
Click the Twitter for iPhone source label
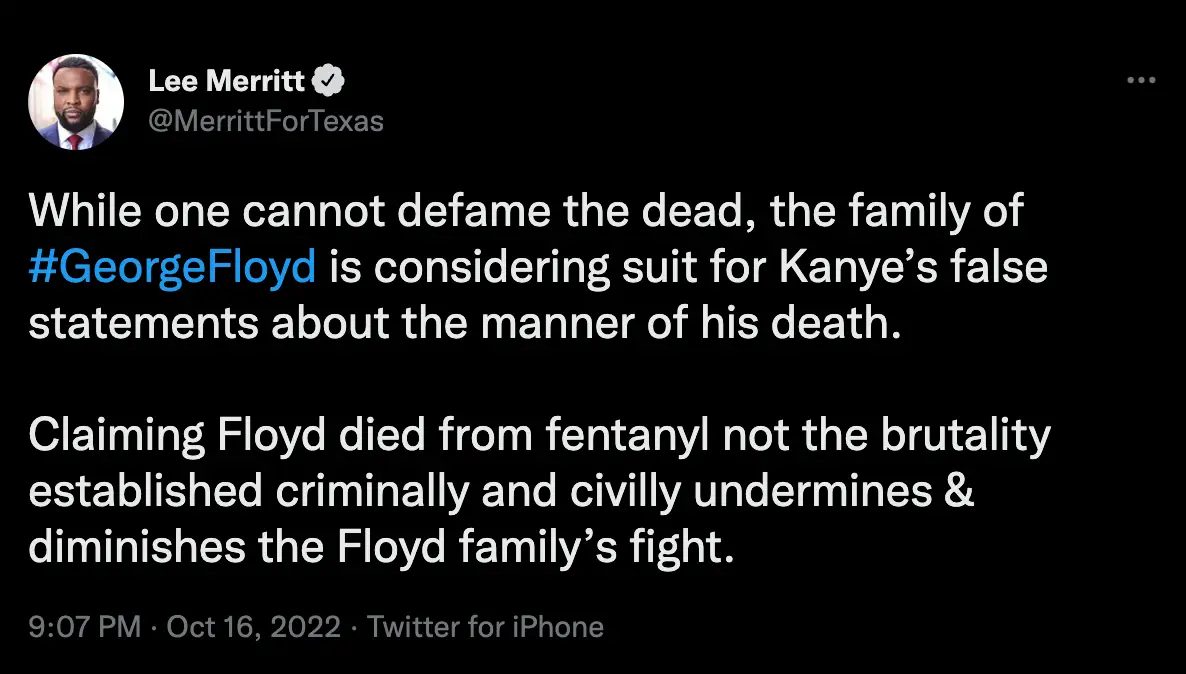[x=486, y=626]
